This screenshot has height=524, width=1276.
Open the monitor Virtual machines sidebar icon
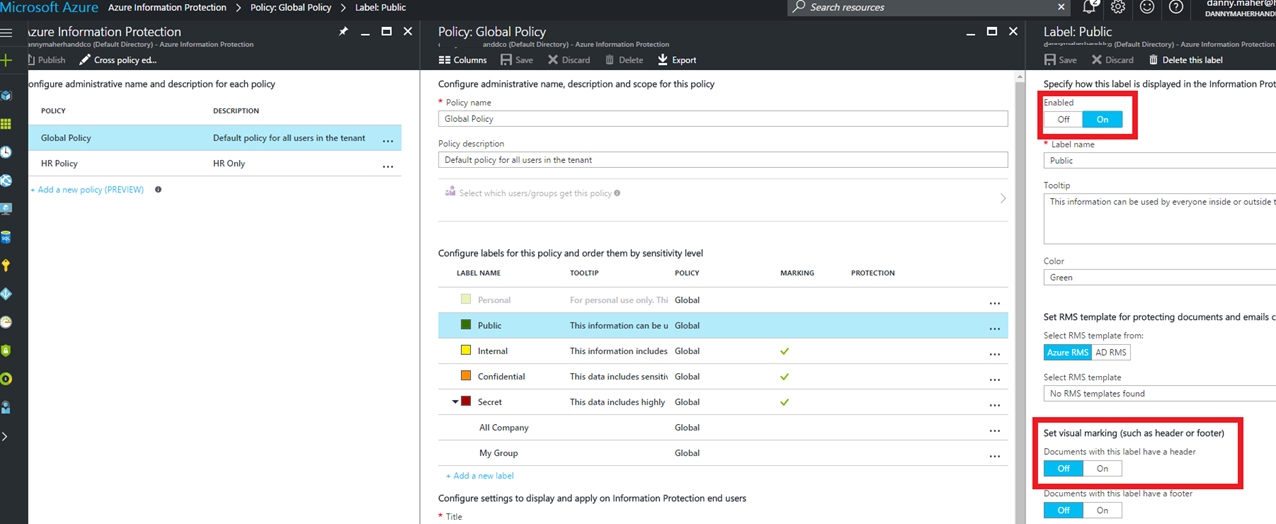click(x=6, y=209)
